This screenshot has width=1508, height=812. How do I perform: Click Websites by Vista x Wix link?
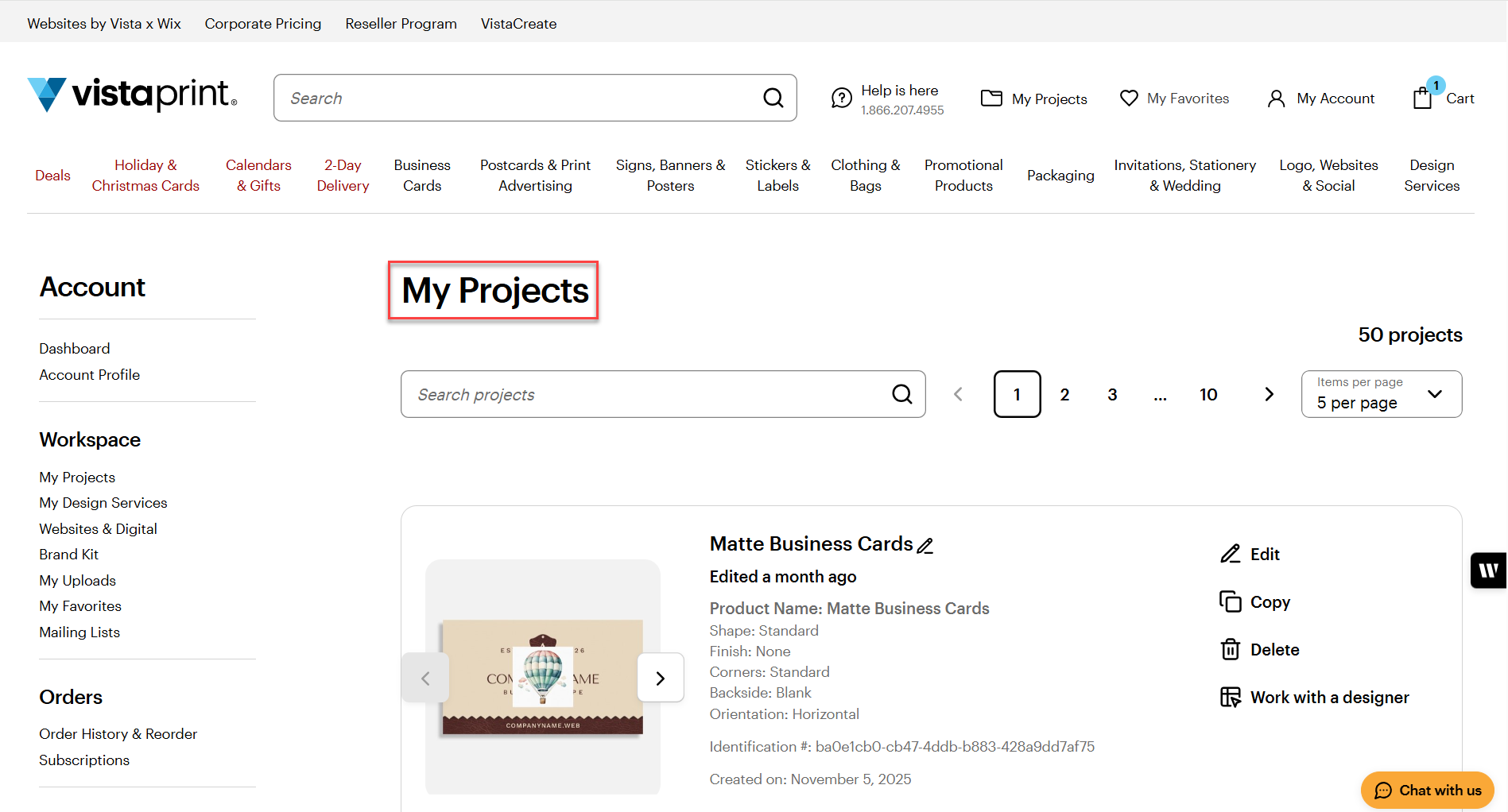104,24
